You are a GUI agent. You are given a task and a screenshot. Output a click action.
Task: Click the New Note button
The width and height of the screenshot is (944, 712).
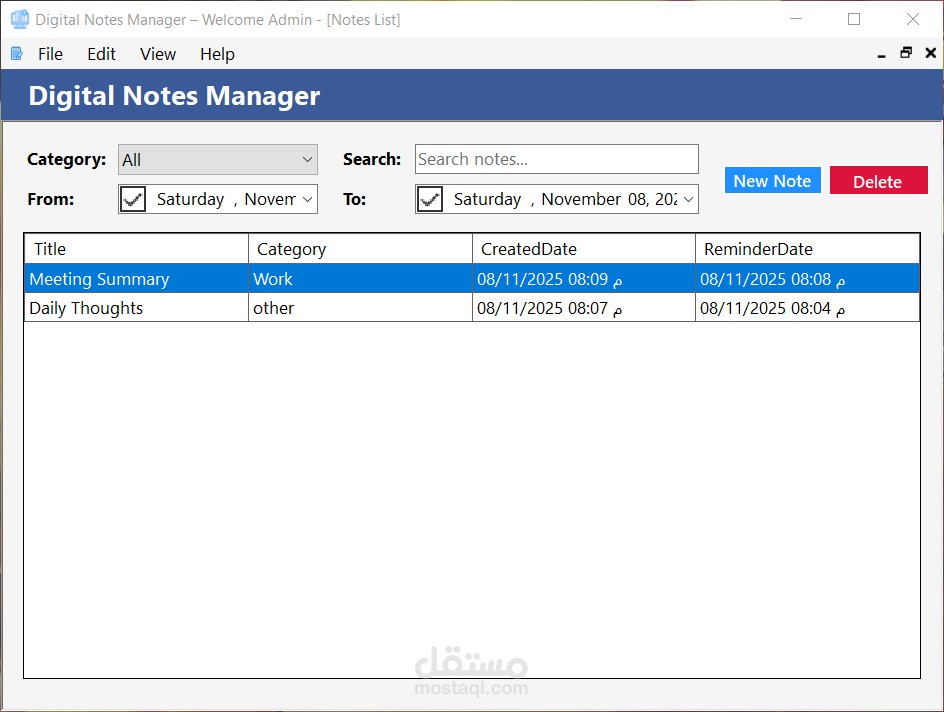pos(772,181)
